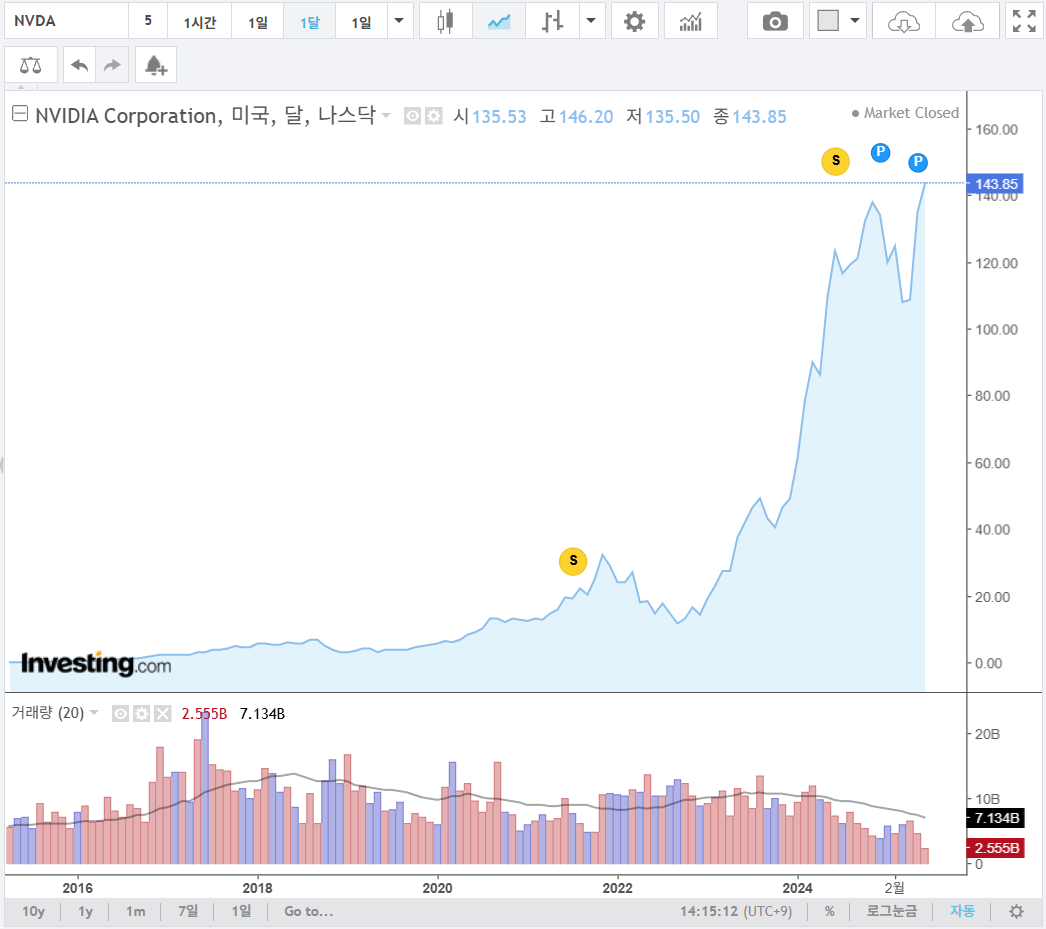Open compare symbols scale icon
The height and width of the screenshot is (929, 1046).
(31, 65)
